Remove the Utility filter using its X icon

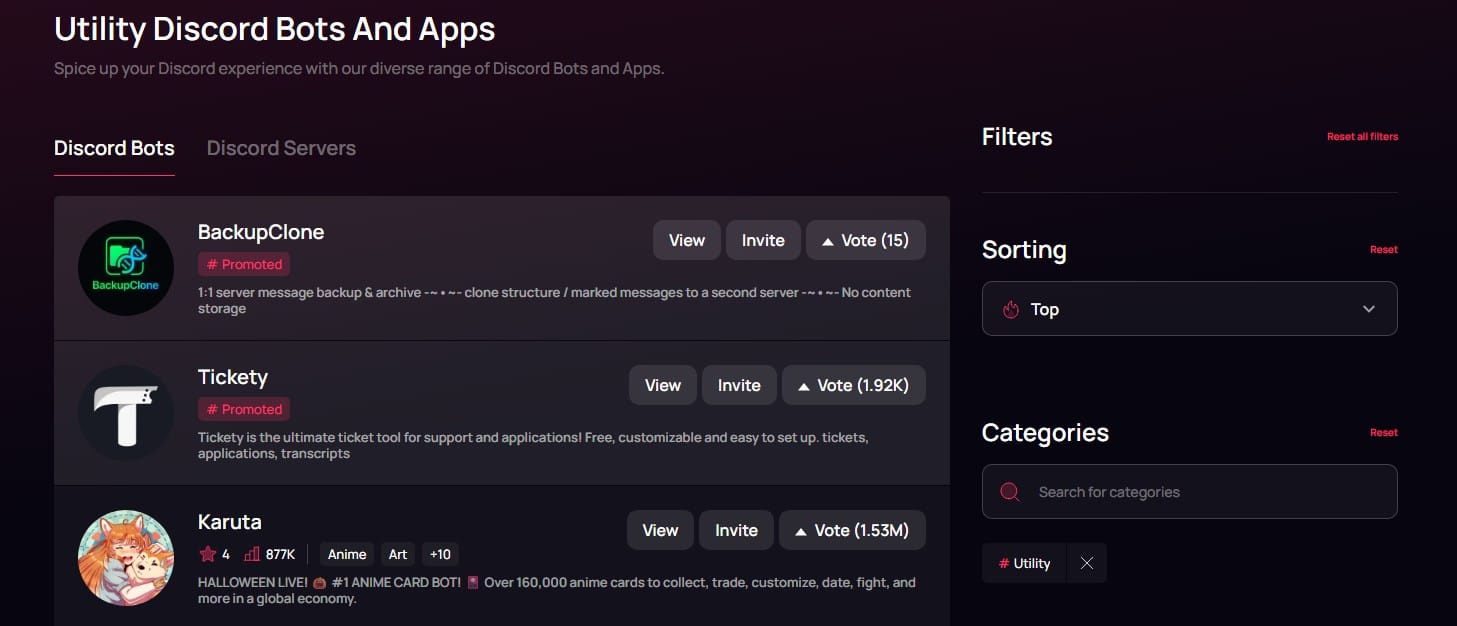coord(1086,563)
